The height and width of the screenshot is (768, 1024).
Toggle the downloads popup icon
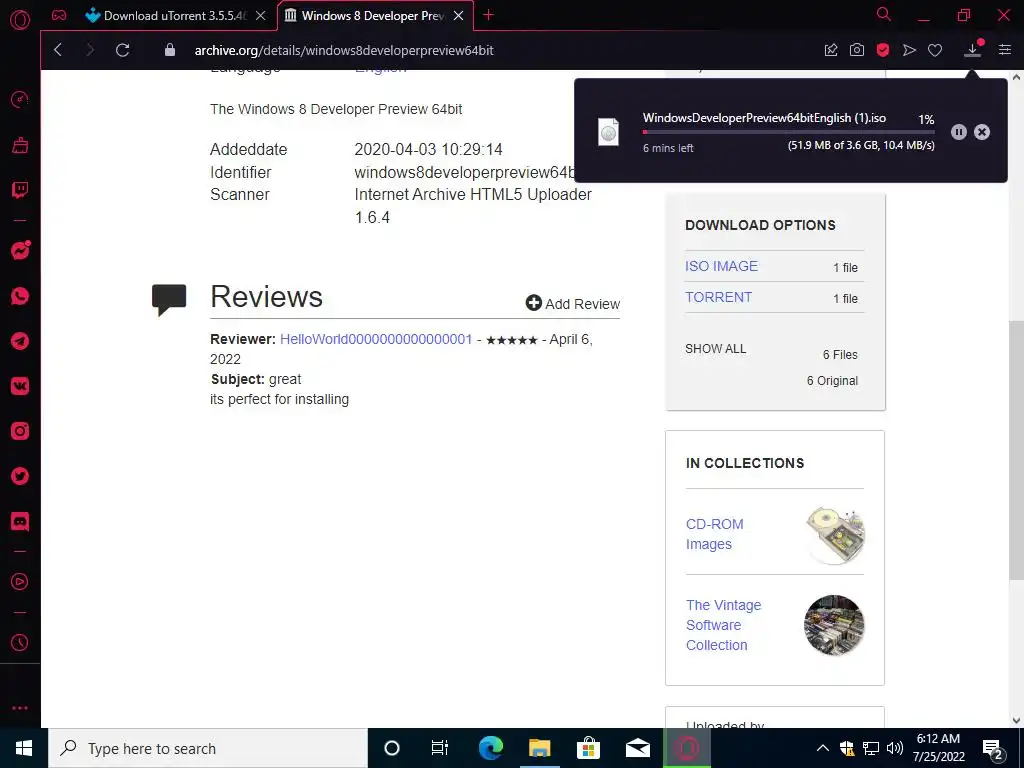(972, 49)
